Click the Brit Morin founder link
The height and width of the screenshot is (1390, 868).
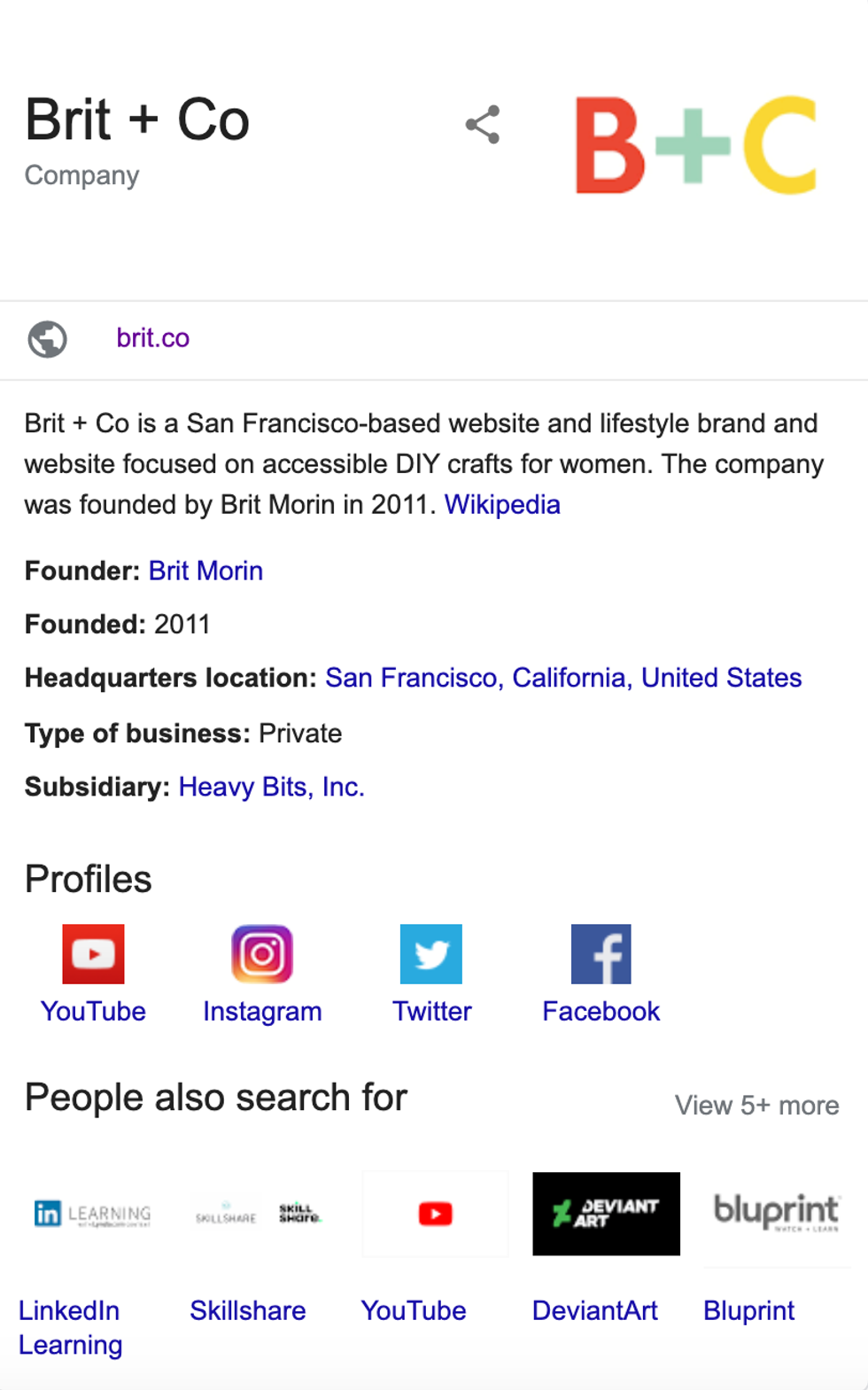205,571
